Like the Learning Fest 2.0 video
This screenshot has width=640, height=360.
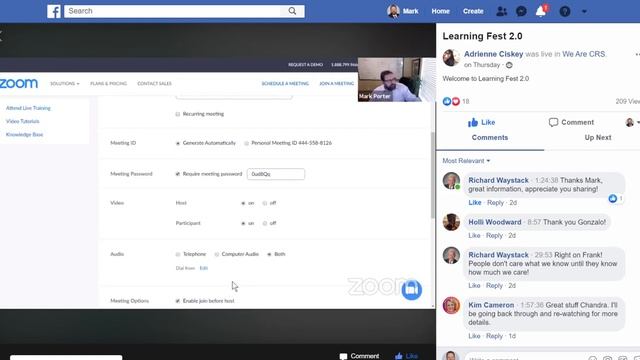(x=482, y=122)
